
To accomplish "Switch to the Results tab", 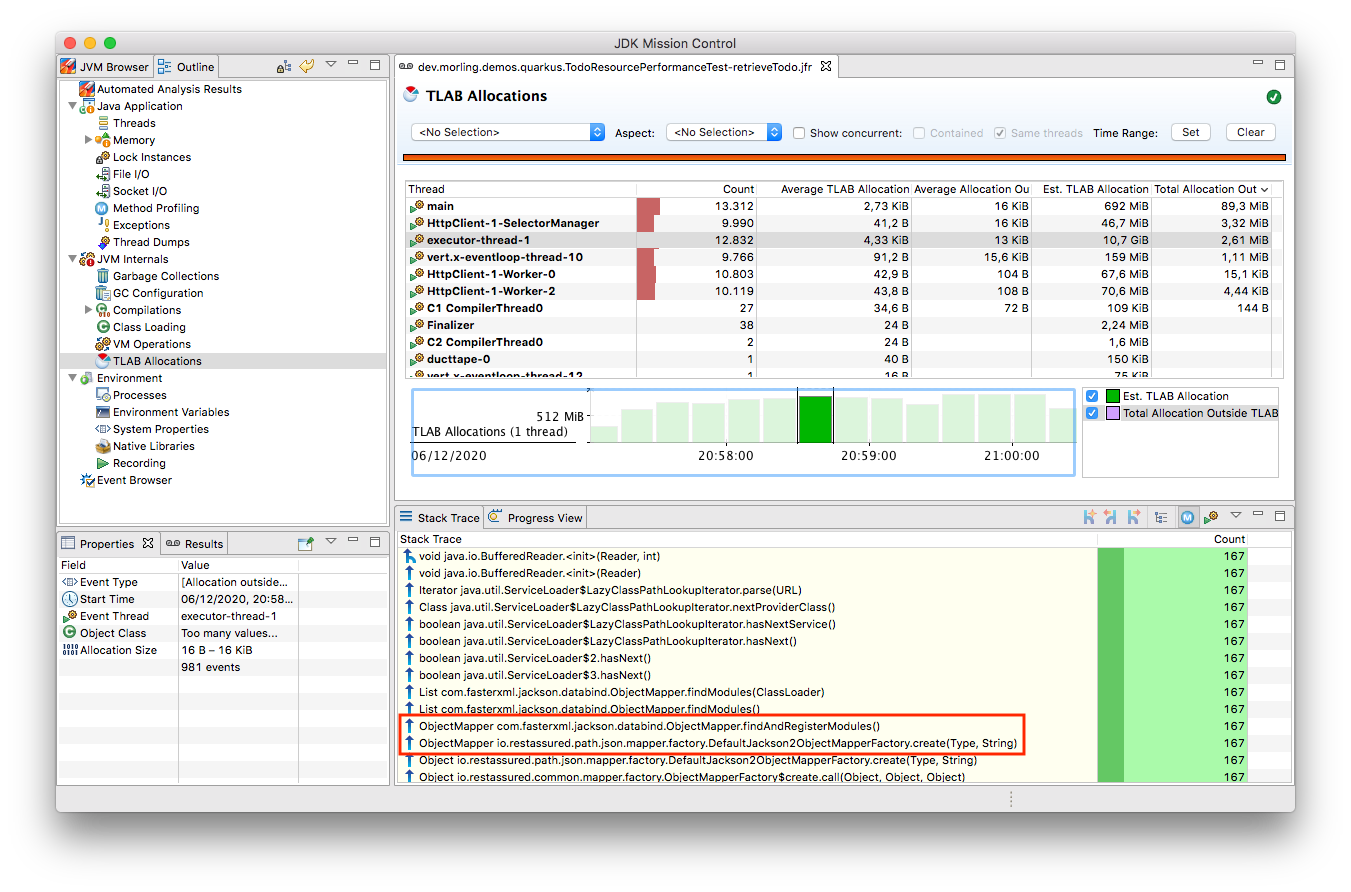I will pos(195,544).
